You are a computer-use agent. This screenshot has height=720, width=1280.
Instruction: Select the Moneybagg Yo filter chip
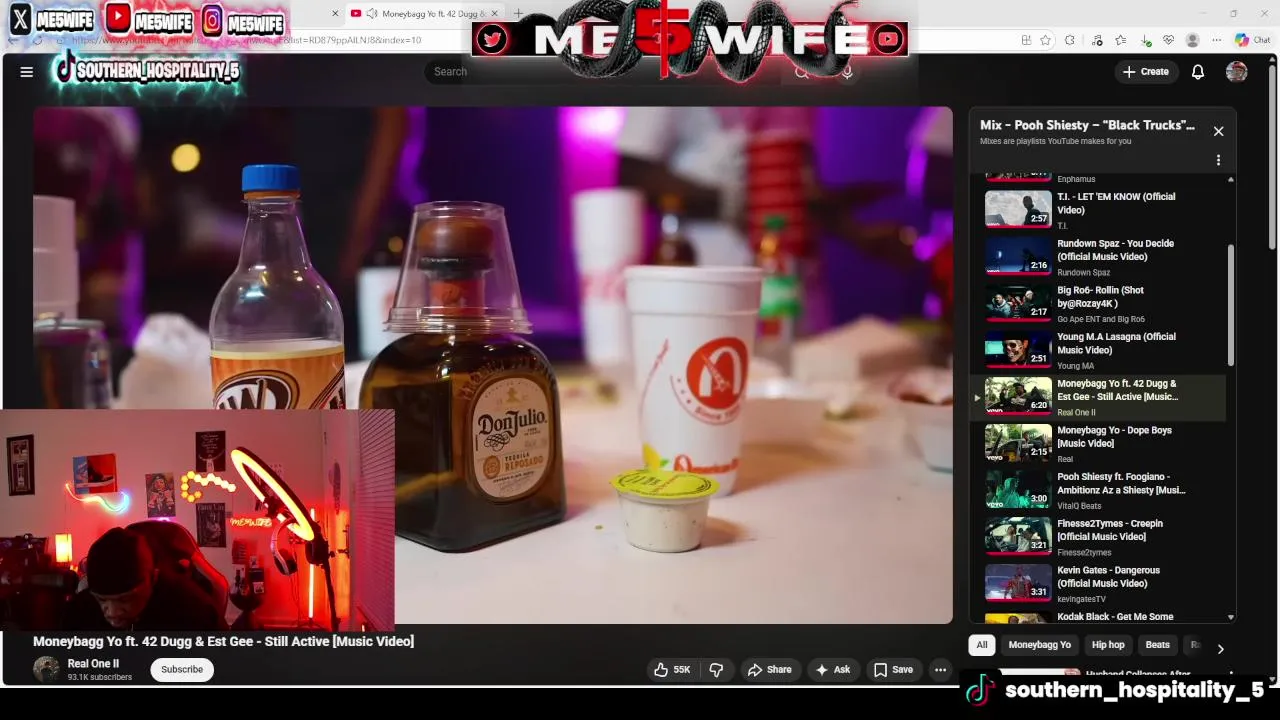point(1039,645)
